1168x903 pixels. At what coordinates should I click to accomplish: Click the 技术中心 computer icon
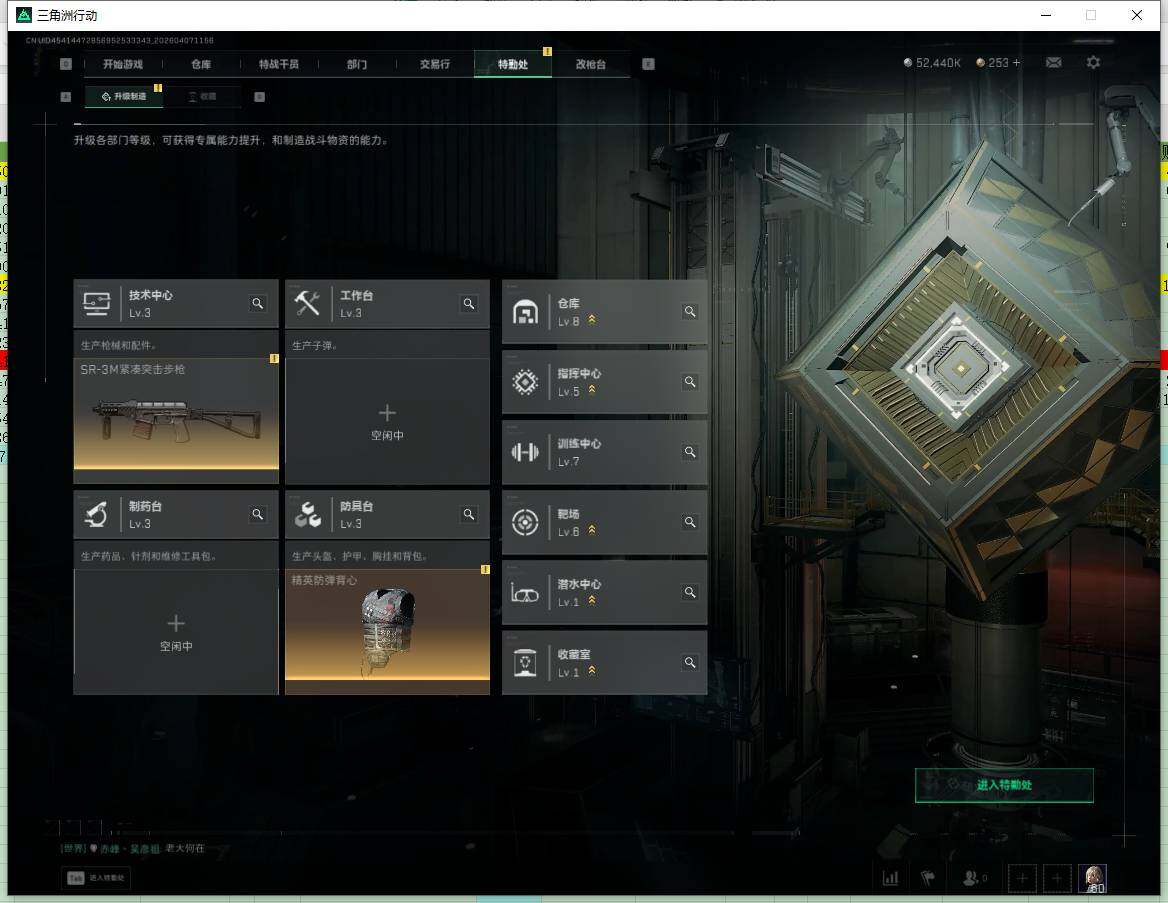tap(97, 303)
